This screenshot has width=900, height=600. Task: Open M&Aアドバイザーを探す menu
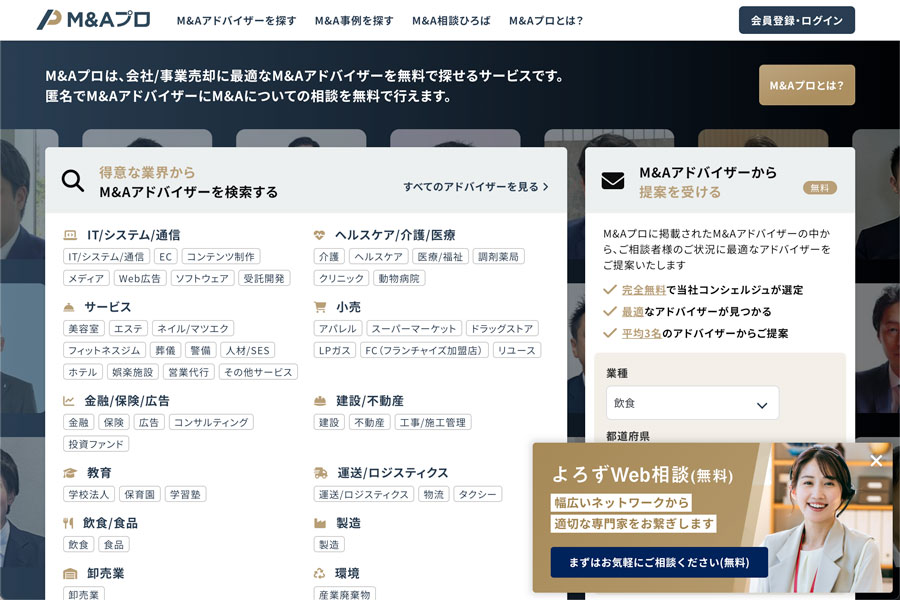pyautogui.click(x=236, y=21)
